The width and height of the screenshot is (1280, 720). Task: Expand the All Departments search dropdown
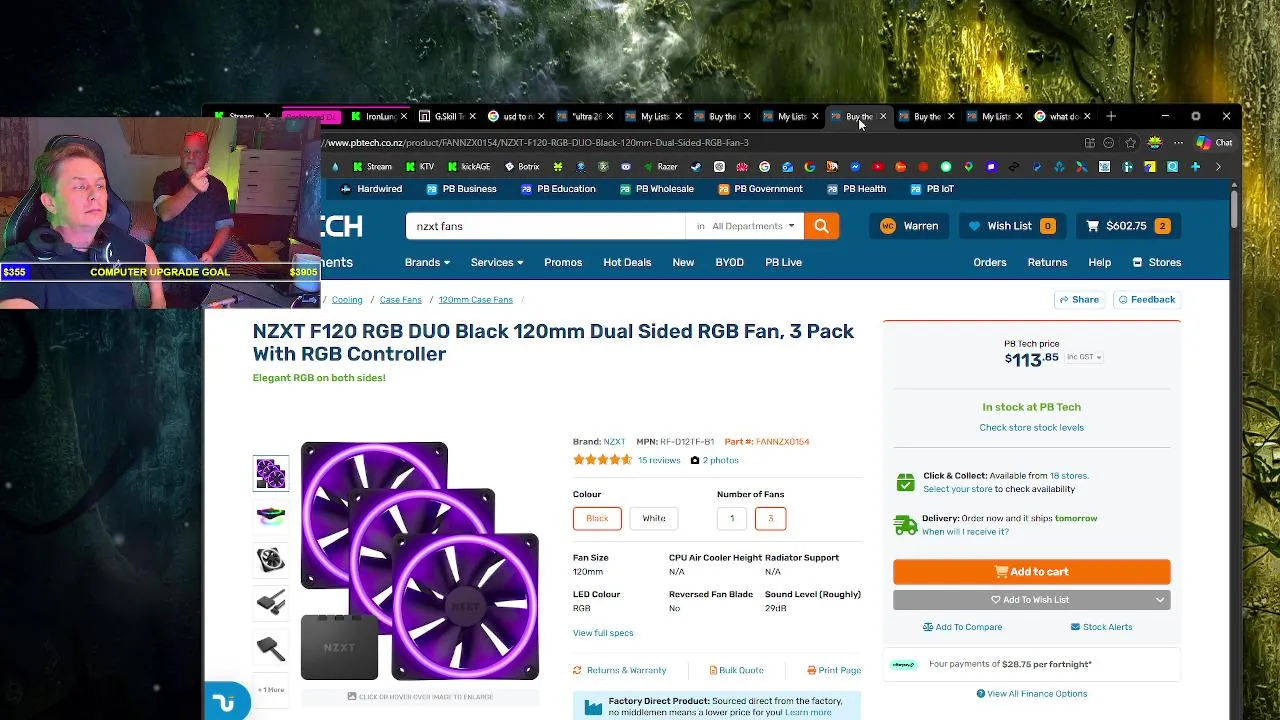(x=746, y=226)
